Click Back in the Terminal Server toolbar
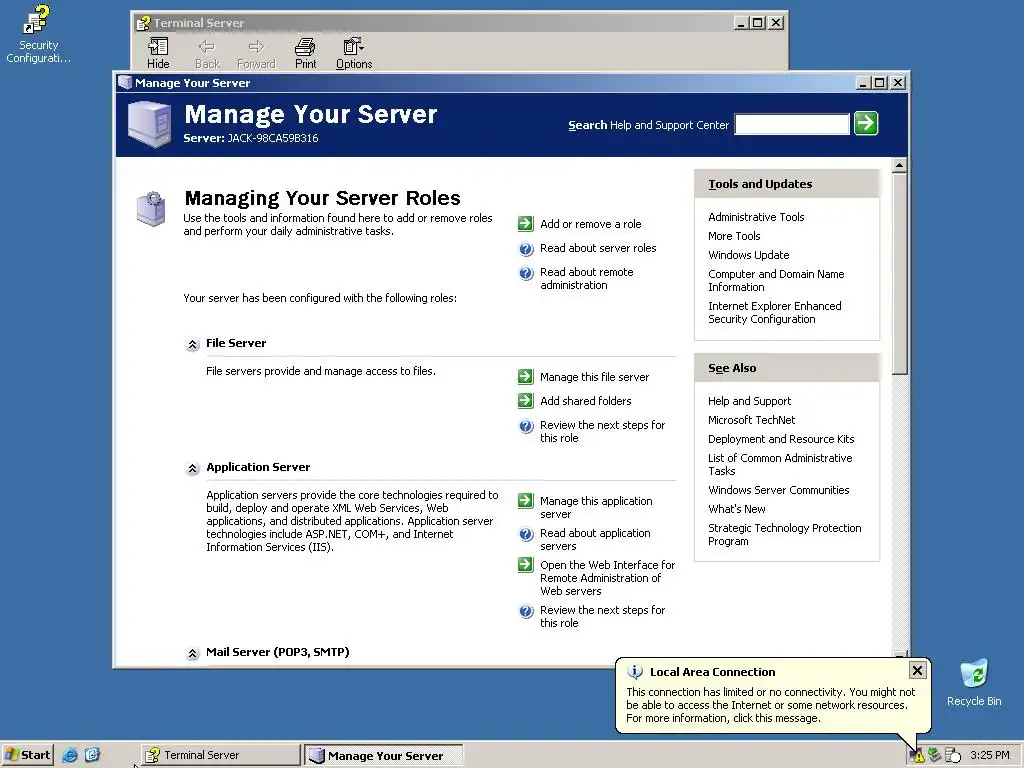 click(207, 53)
